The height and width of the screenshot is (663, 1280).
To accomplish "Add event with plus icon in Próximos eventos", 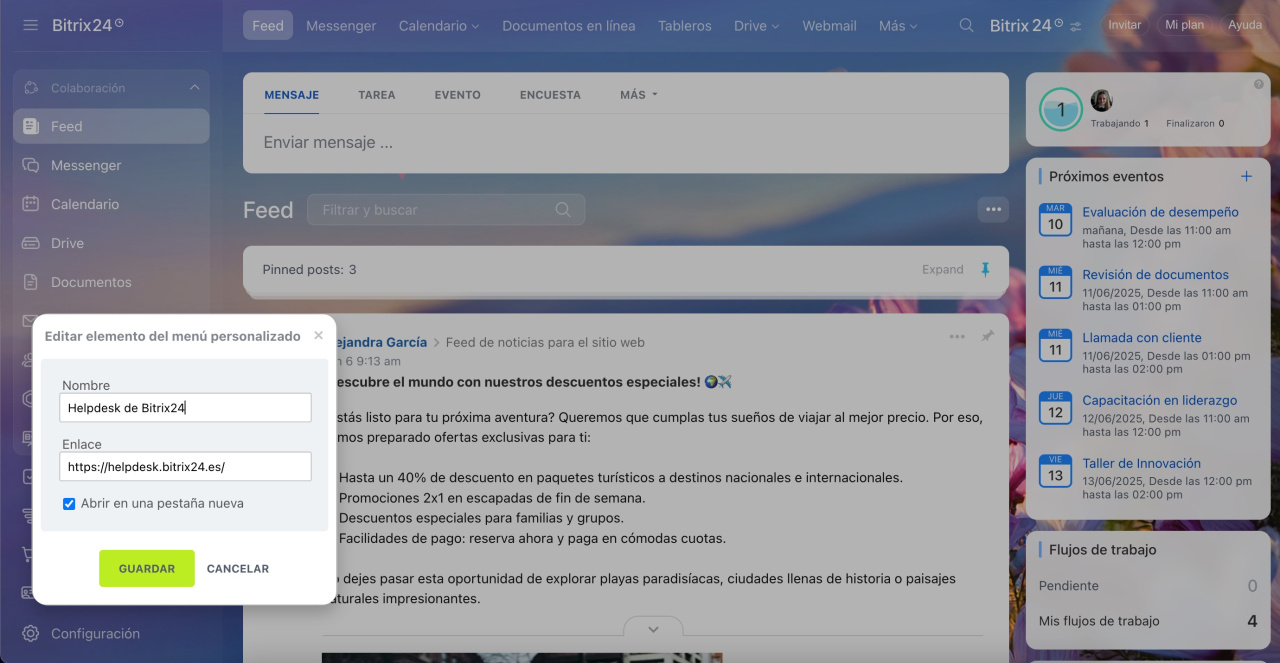I will (x=1246, y=177).
